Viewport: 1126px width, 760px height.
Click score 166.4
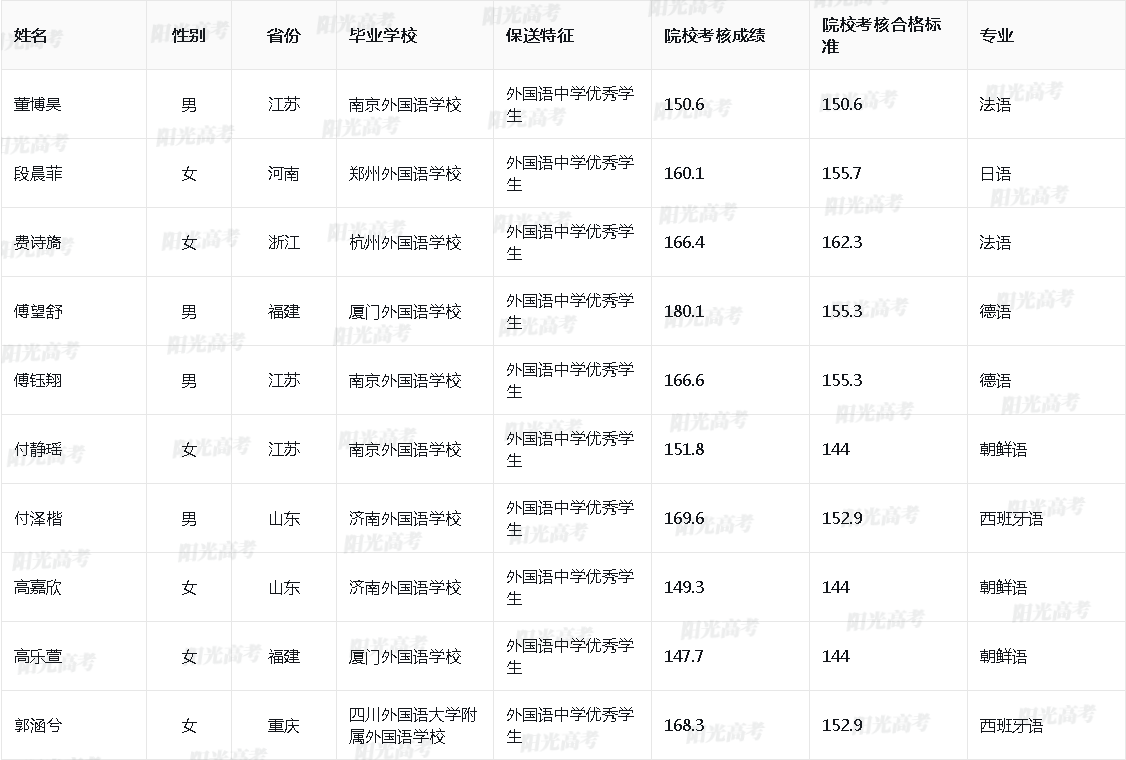pyautogui.click(x=684, y=242)
